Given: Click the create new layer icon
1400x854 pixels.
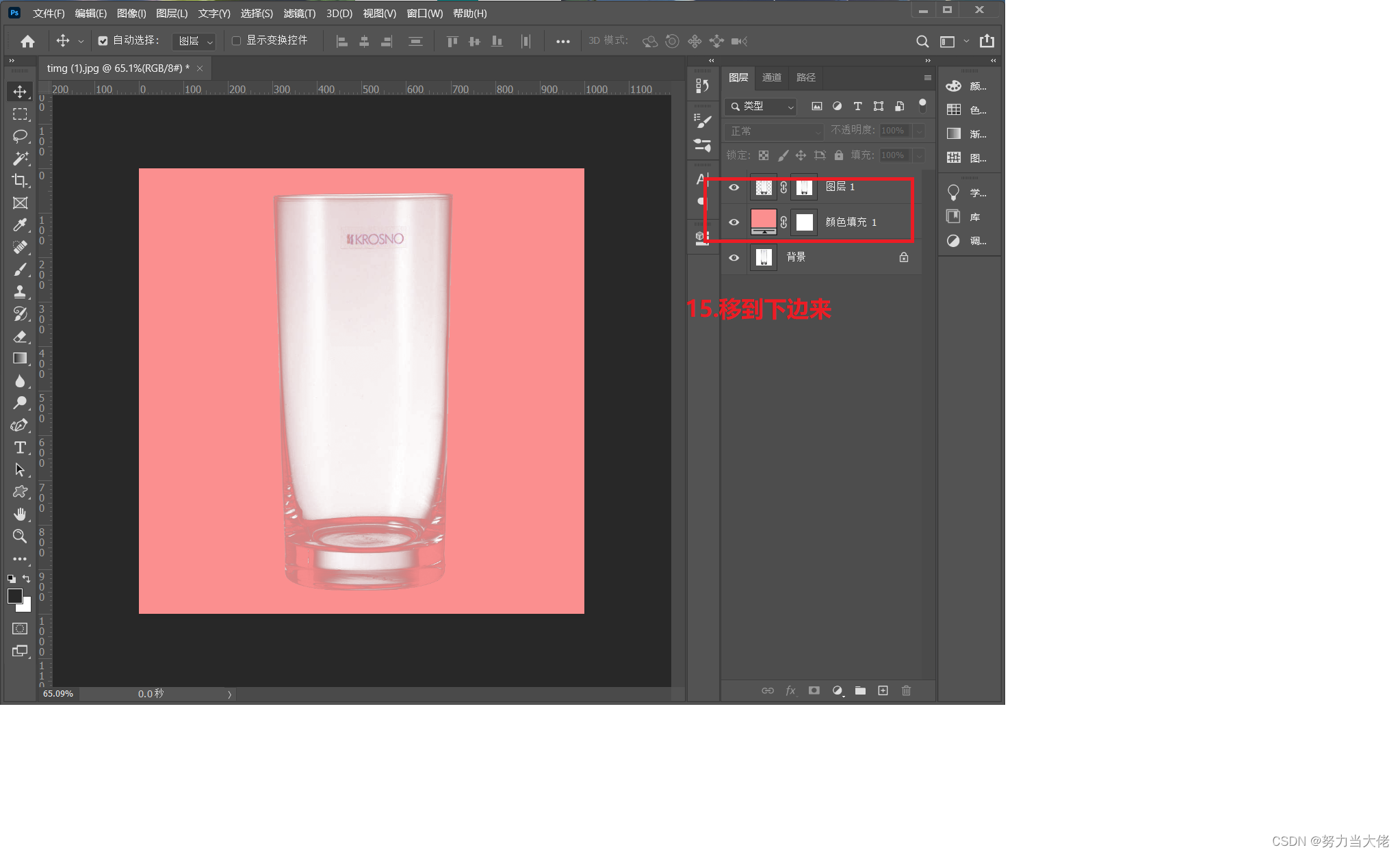Looking at the screenshot, I should coord(883,690).
